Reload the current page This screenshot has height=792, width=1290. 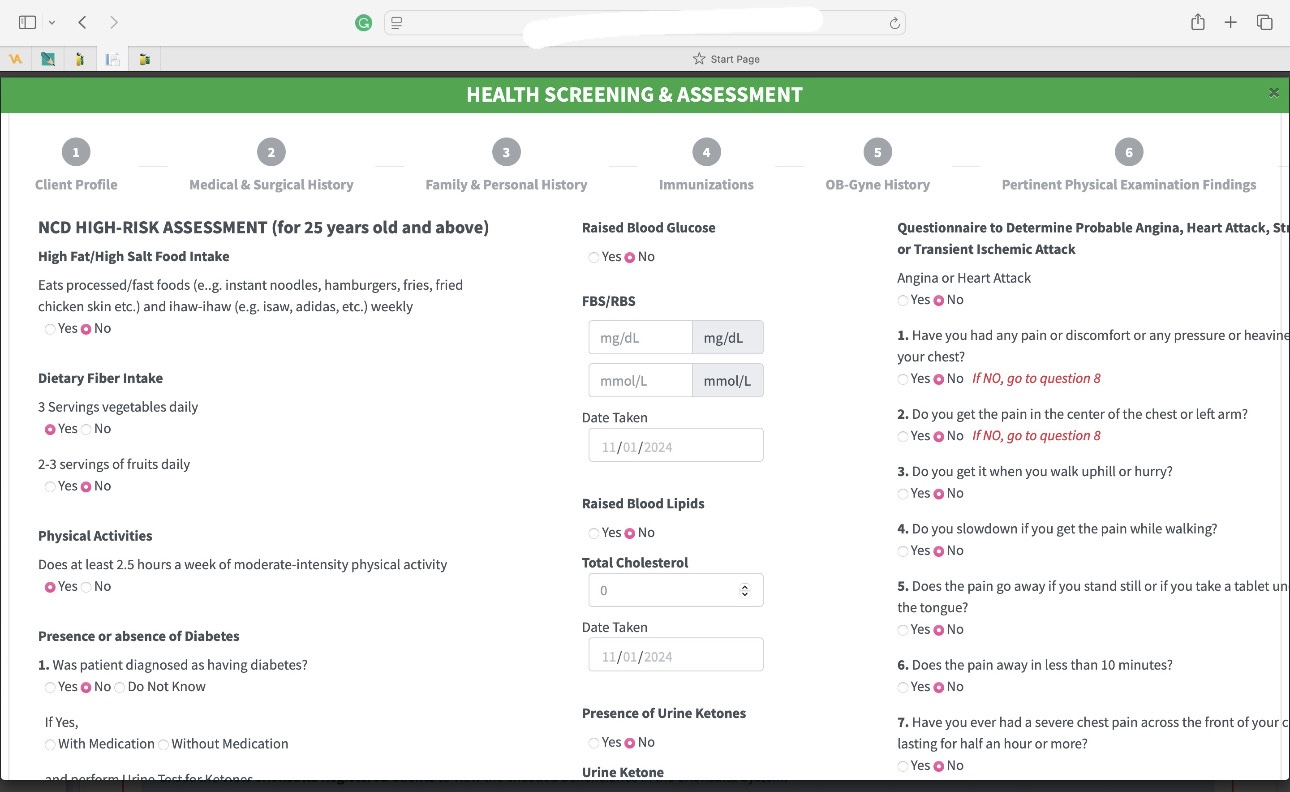[895, 23]
